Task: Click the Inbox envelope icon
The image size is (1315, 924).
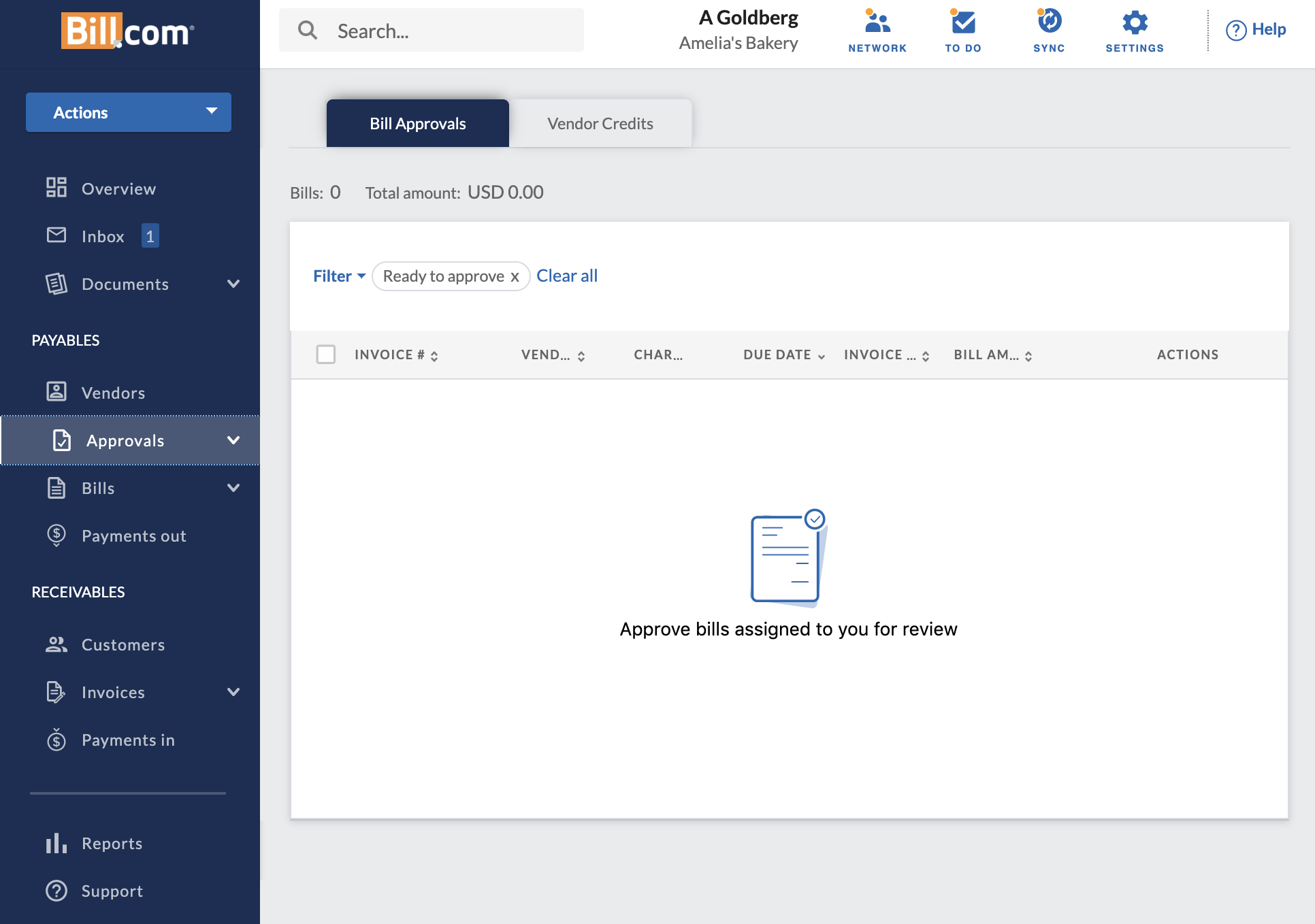Action: point(56,235)
